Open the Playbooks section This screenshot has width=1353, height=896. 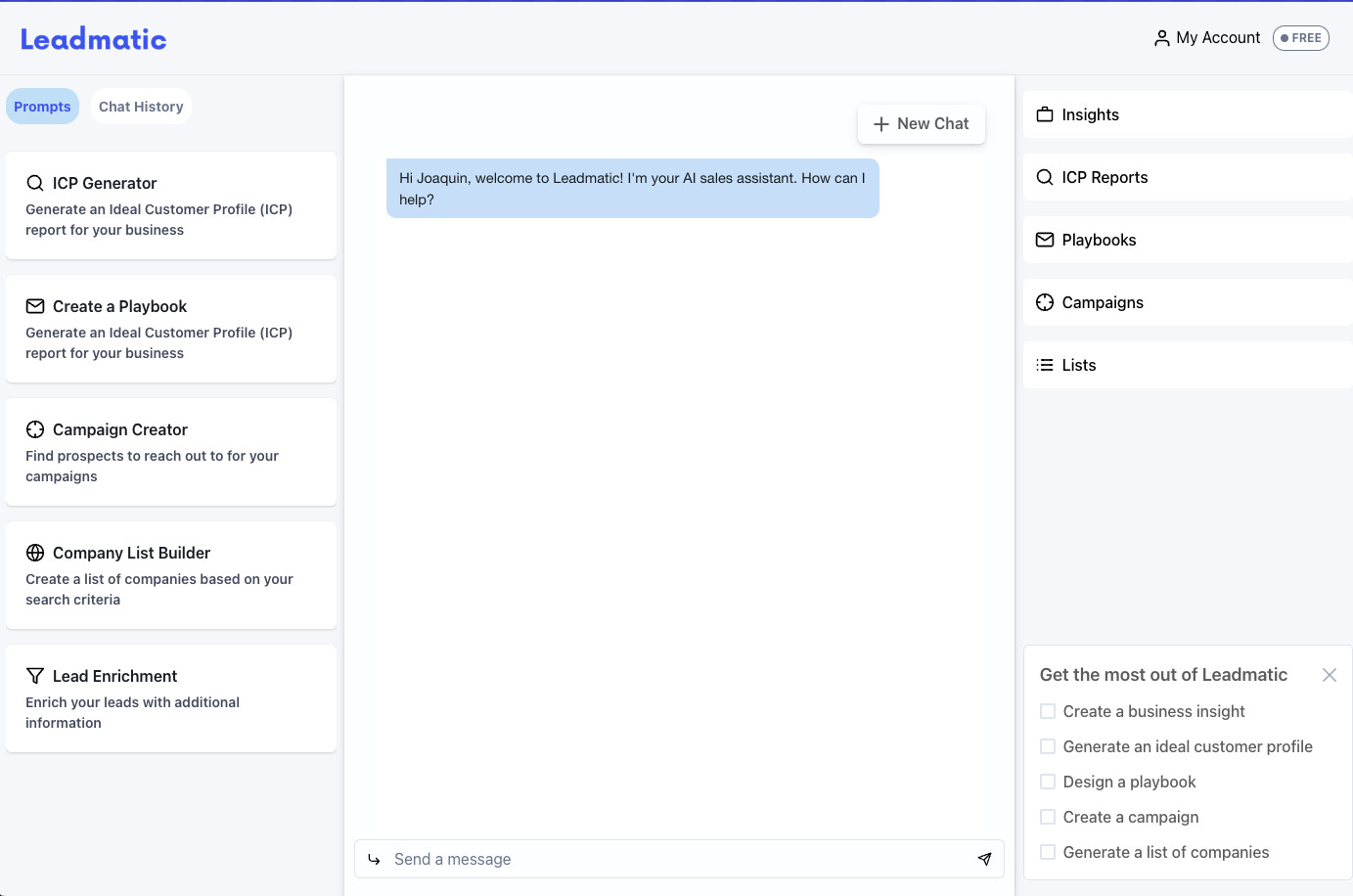(1188, 240)
